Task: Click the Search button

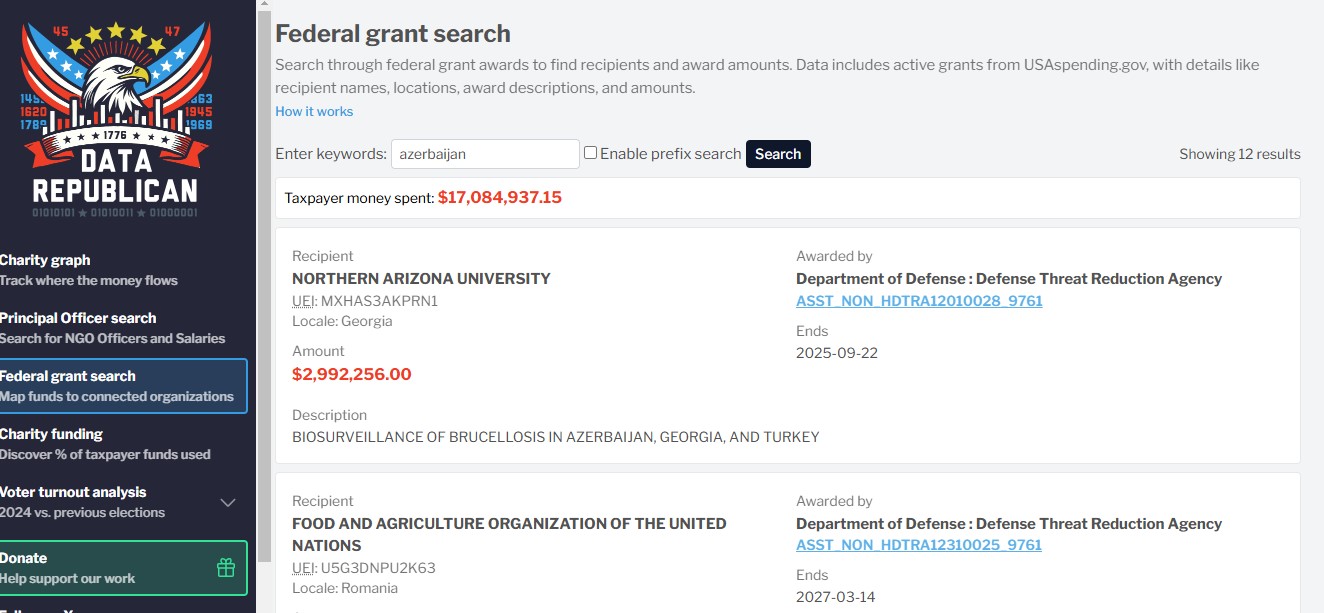Action: point(778,154)
